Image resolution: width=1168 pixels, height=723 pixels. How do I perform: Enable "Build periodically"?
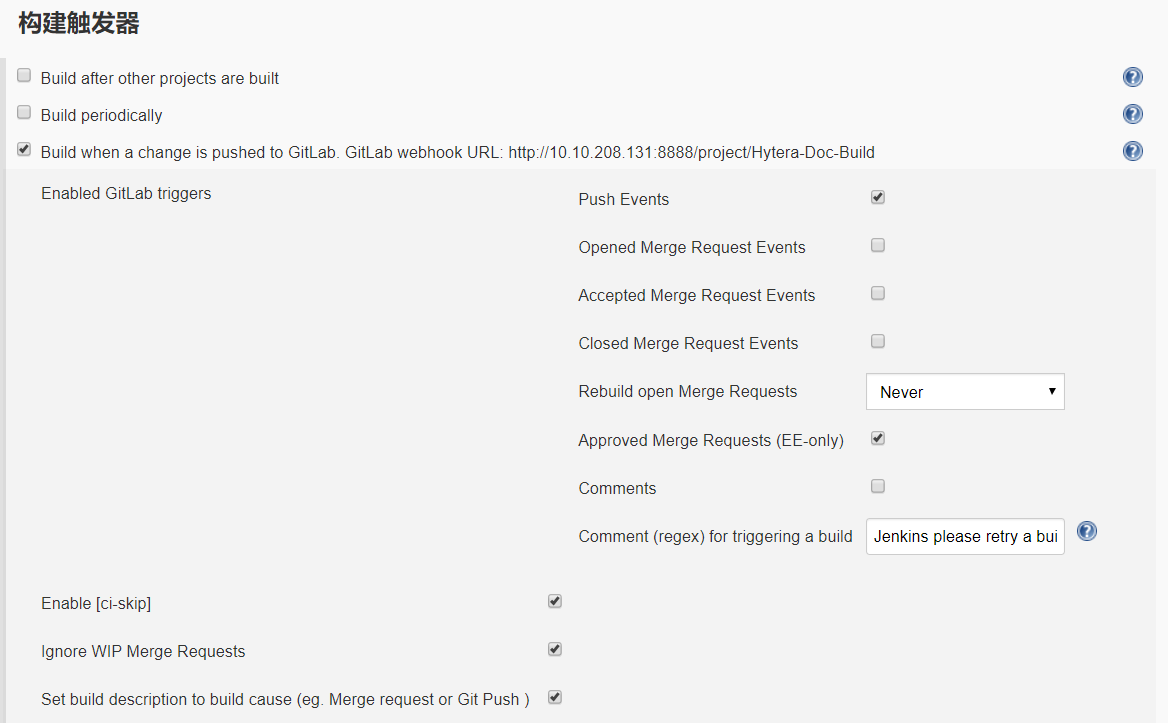click(x=23, y=112)
